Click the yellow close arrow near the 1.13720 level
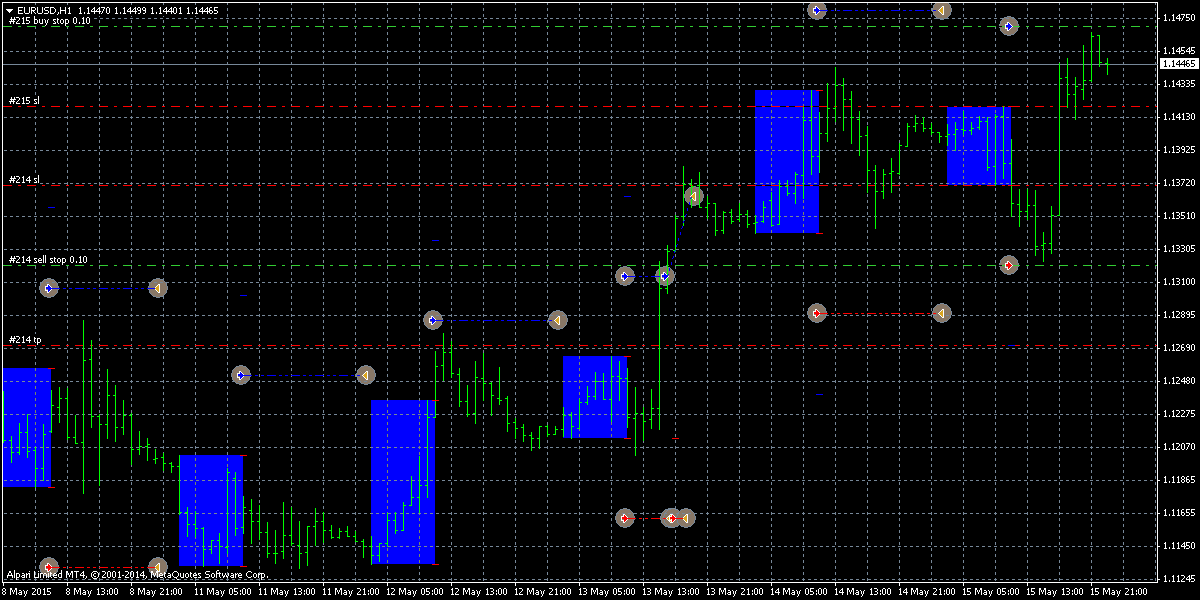The width and height of the screenshot is (1200, 600). tap(693, 196)
